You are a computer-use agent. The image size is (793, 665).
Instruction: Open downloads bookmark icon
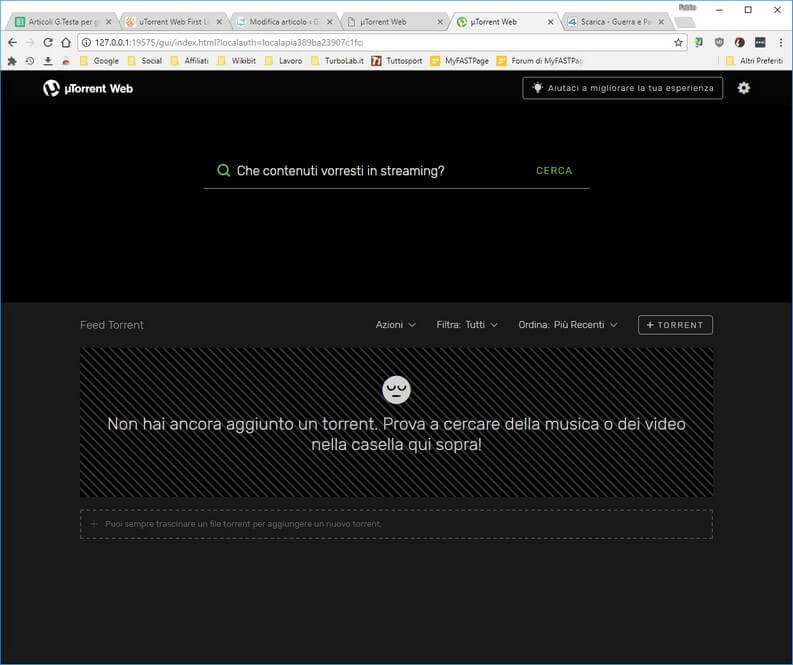click(48, 61)
